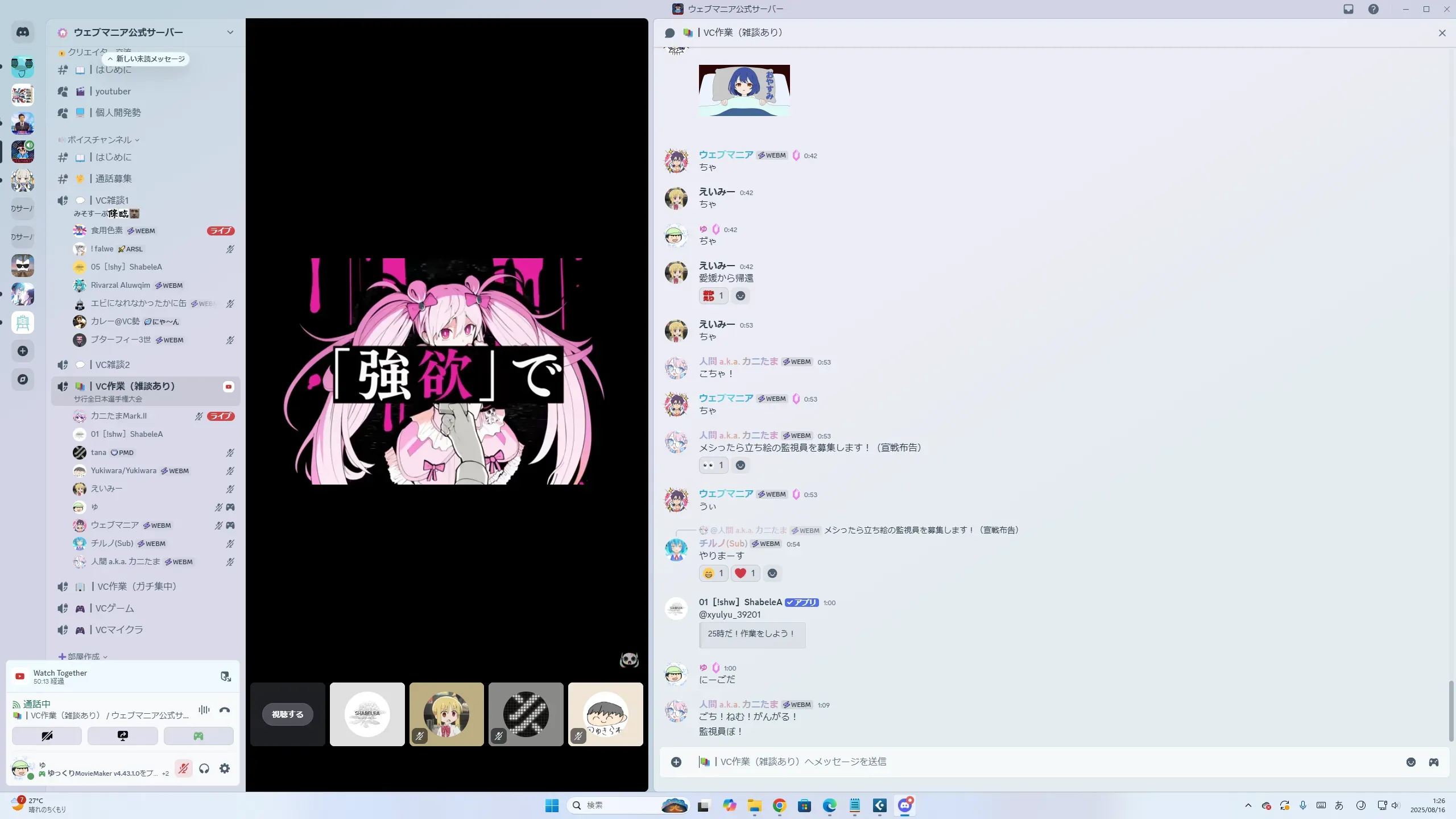Click the chat message input field
The height and width of the screenshot is (819, 1456).
pyautogui.click(x=1024, y=762)
